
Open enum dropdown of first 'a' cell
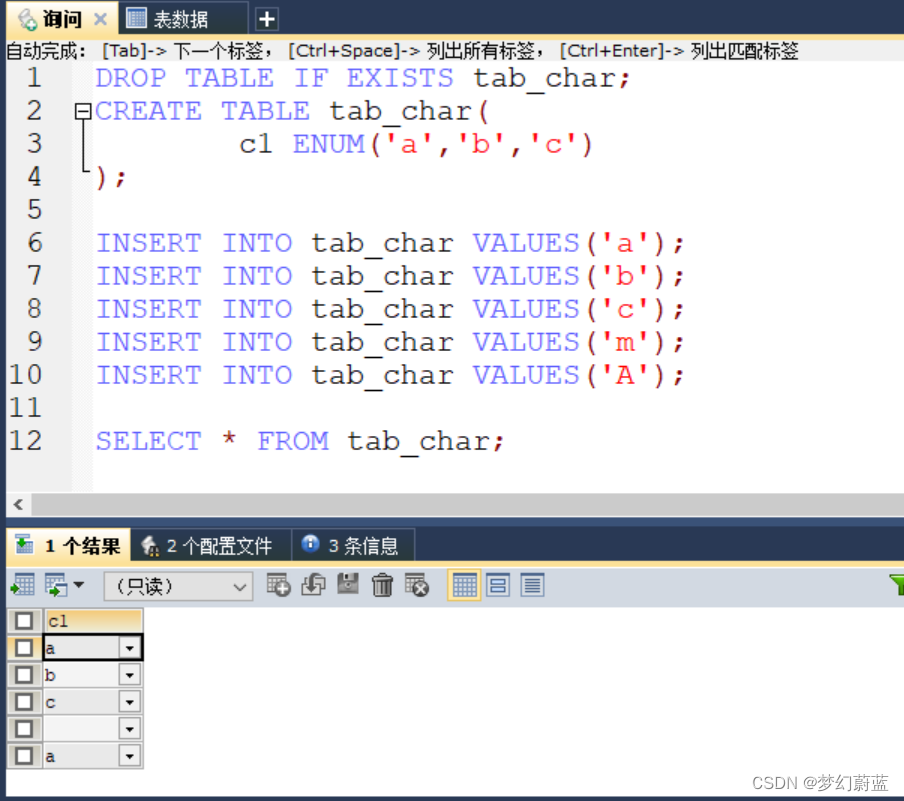point(130,648)
